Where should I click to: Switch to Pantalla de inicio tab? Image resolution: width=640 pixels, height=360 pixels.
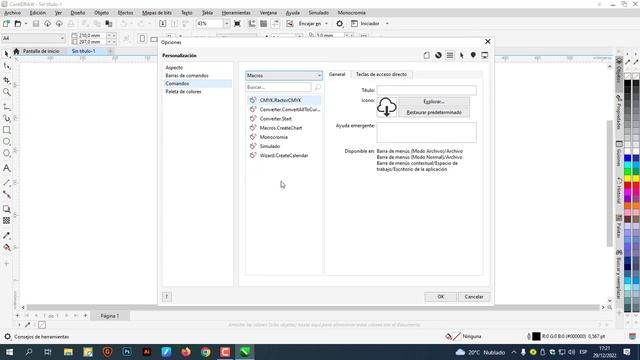click(41, 51)
